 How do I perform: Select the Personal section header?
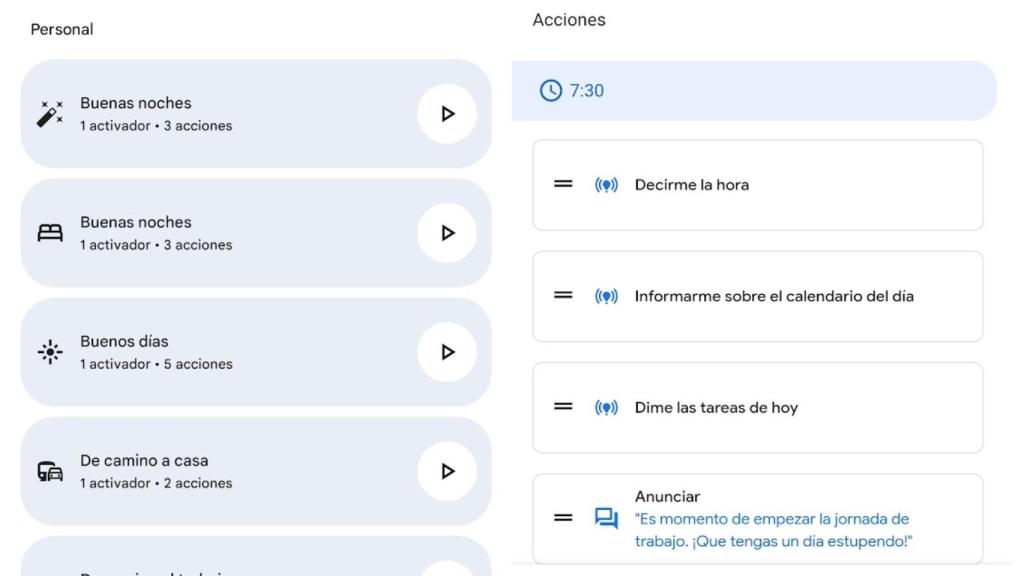[61, 29]
